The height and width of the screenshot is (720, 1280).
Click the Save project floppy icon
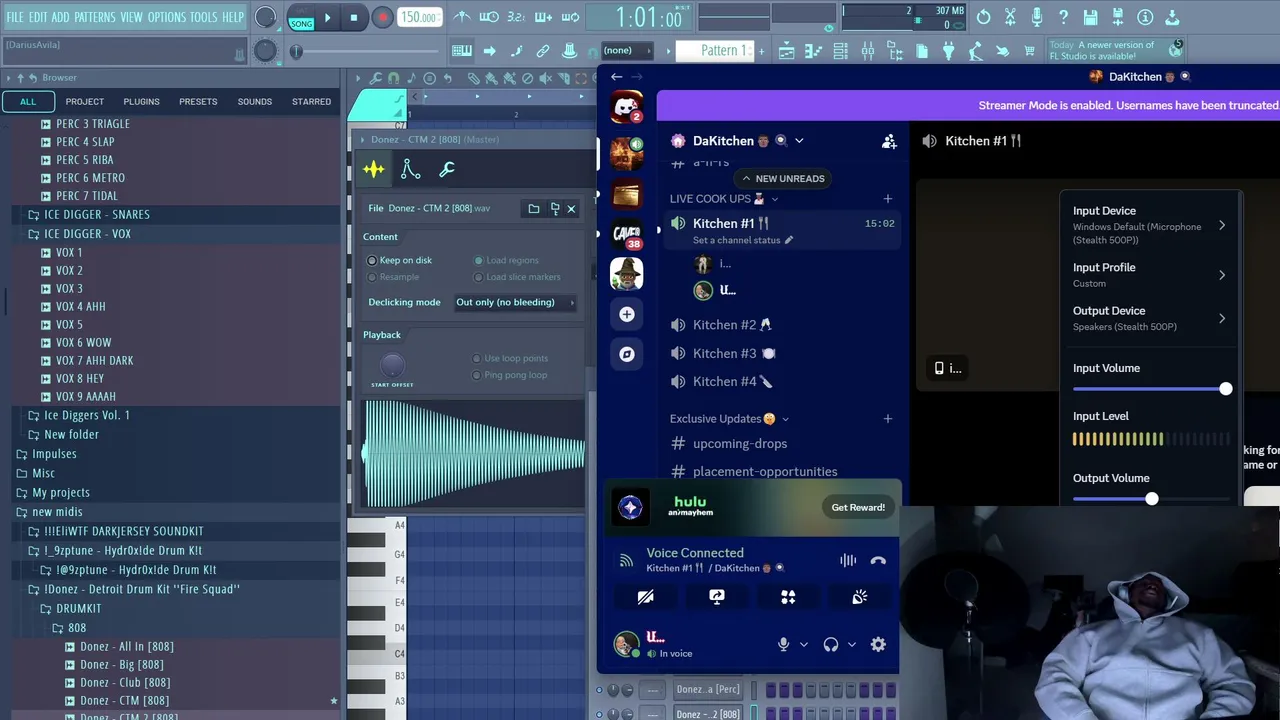[1091, 17]
